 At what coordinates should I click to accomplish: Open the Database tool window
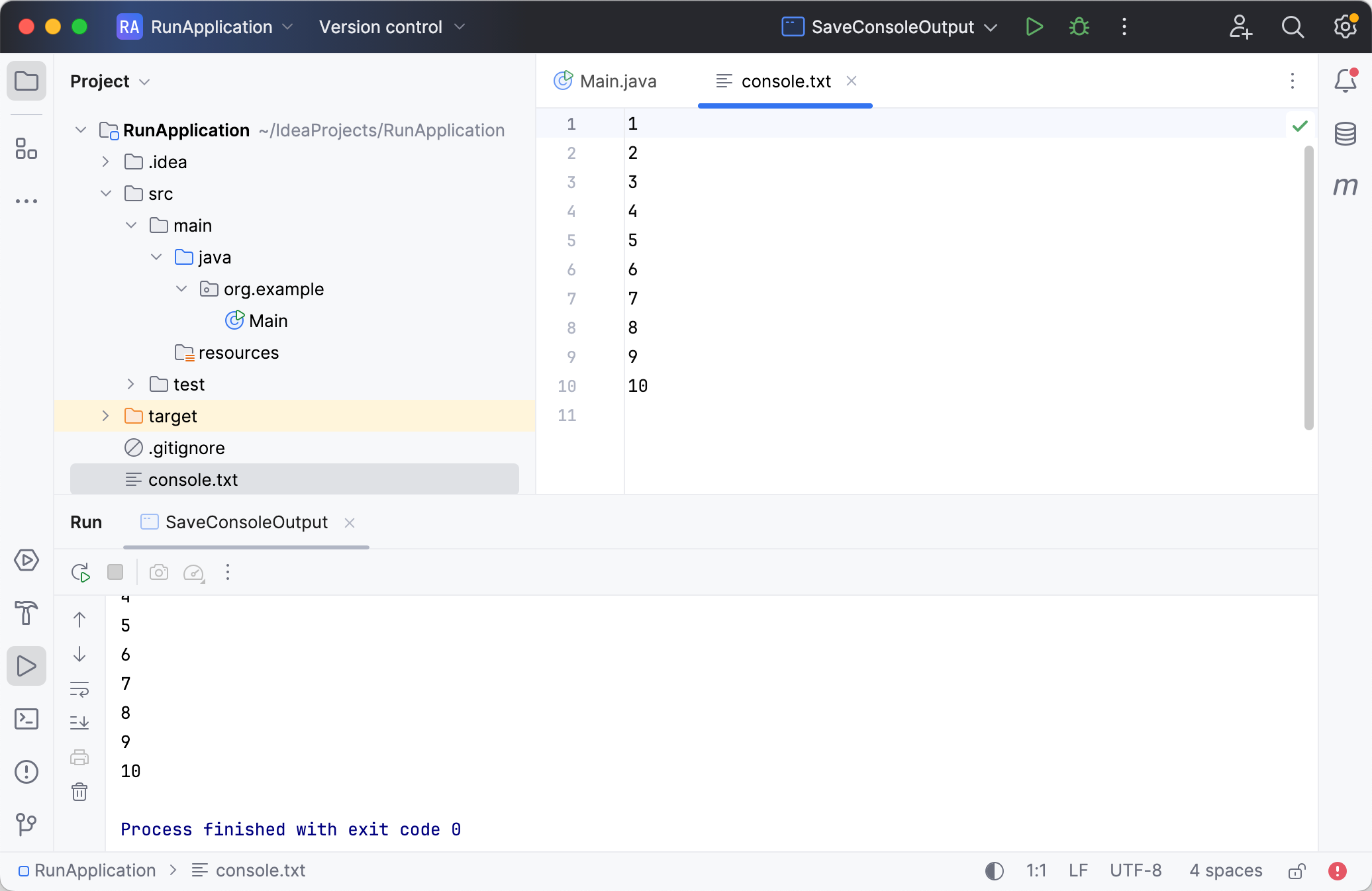[1346, 134]
